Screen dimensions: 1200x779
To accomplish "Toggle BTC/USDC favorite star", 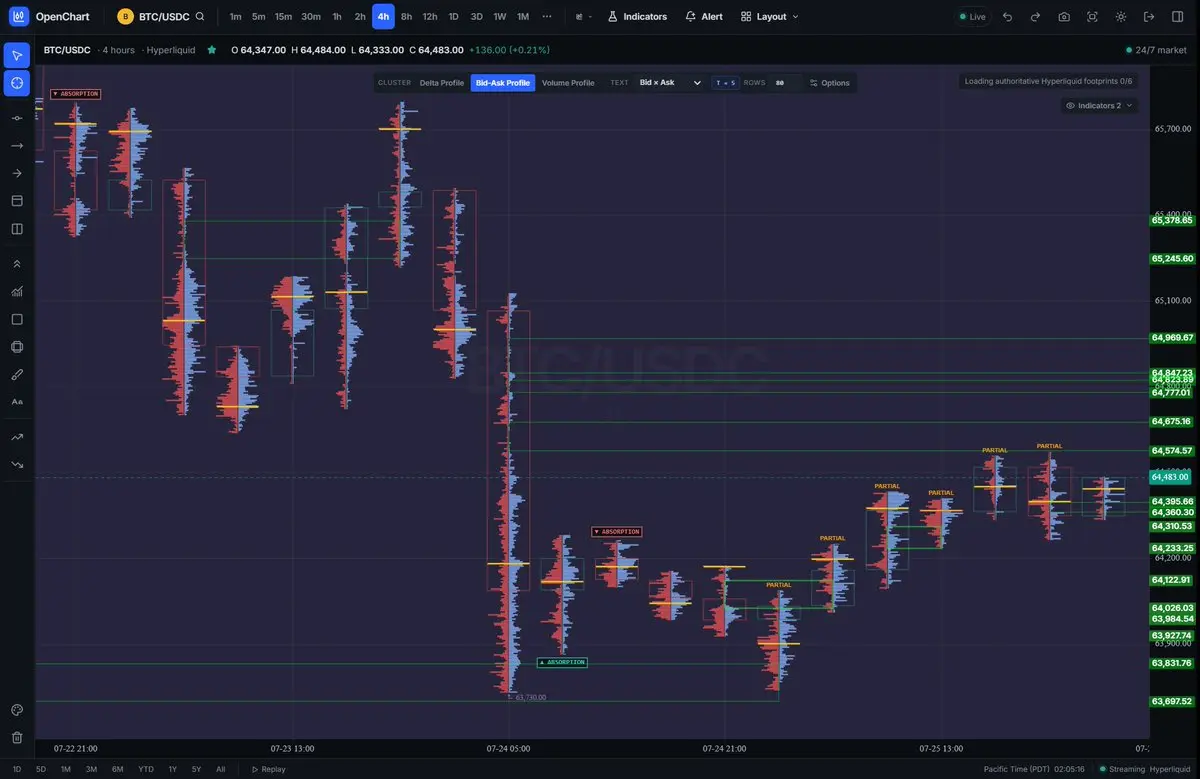I will (x=211, y=49).
